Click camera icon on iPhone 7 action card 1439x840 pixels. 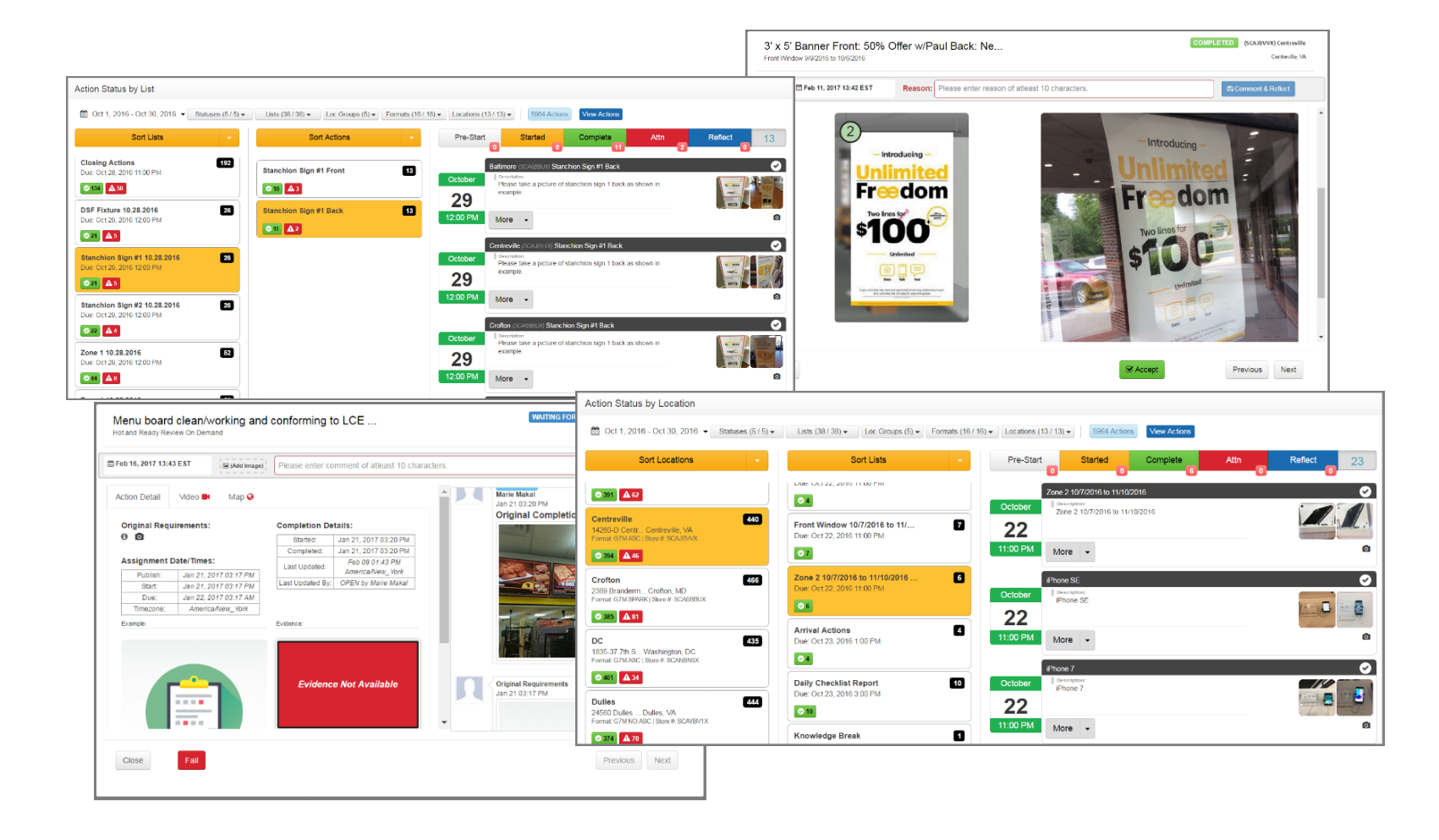pyautogui.click(x=1365, y=725)
